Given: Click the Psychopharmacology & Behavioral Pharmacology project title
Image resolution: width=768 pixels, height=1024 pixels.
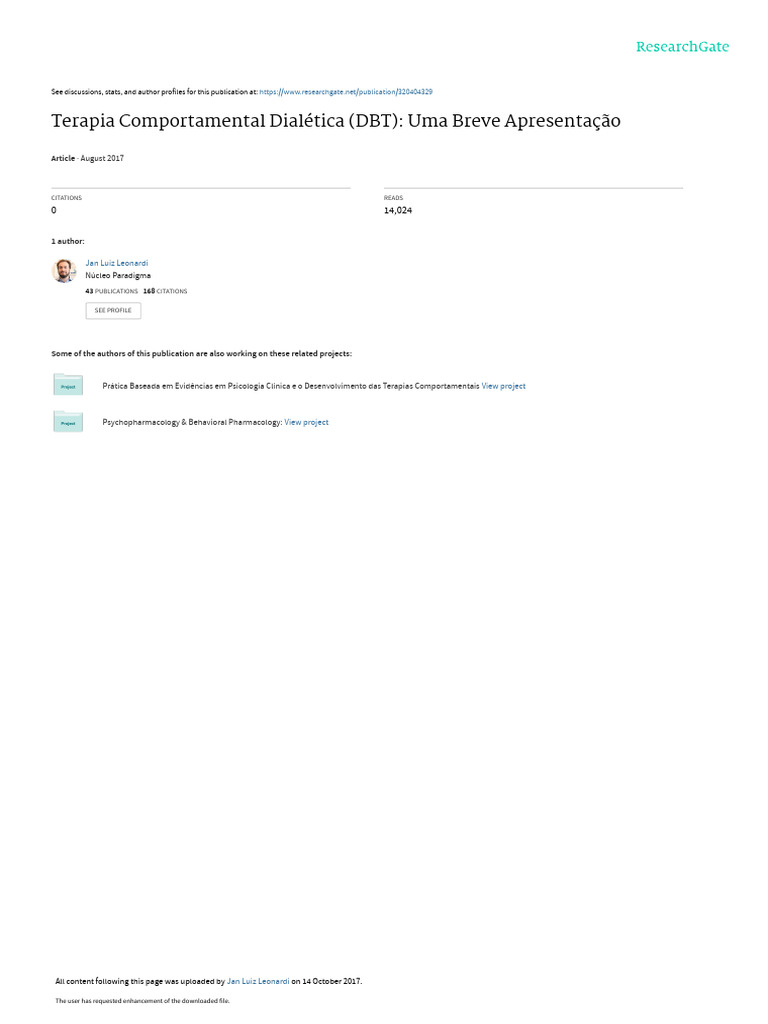Looking at the screenshot, I should (x=192, y=423).
